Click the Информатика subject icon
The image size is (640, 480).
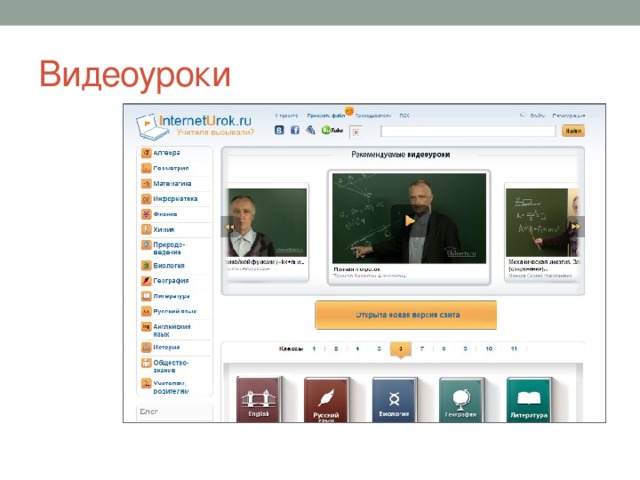tap(146, 199)
